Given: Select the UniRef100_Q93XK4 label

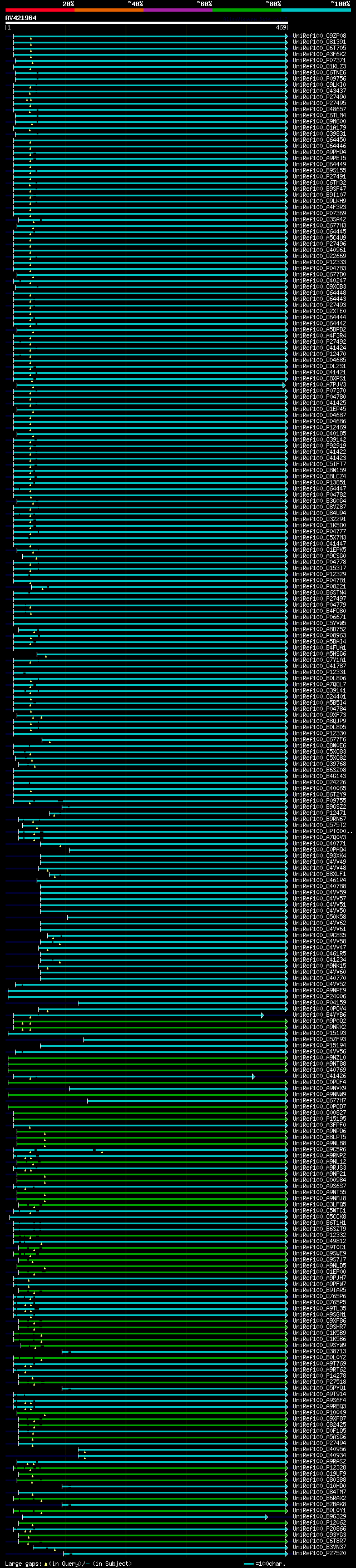Looking at the screenshot, I should coord(319,855).
